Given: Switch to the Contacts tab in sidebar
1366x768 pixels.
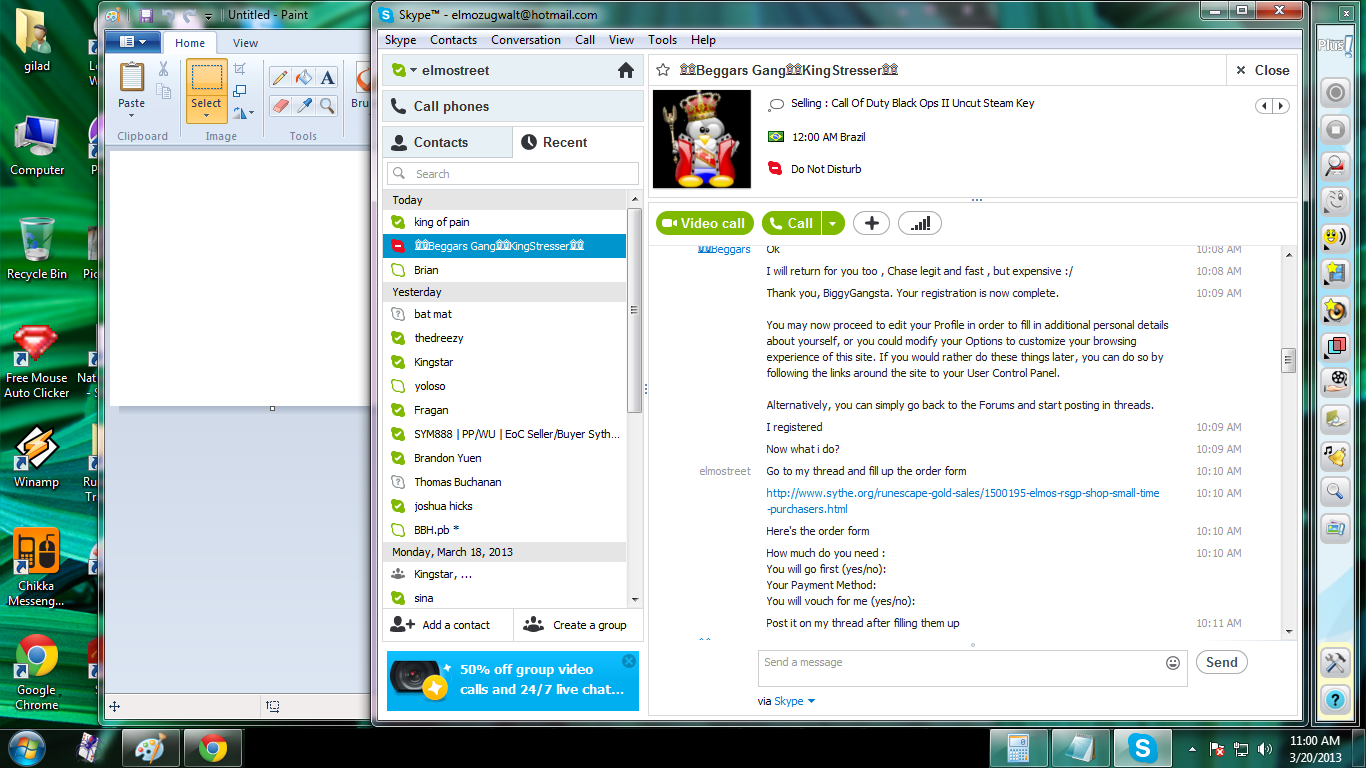Looking at the screenshot, I should (447, 142).
